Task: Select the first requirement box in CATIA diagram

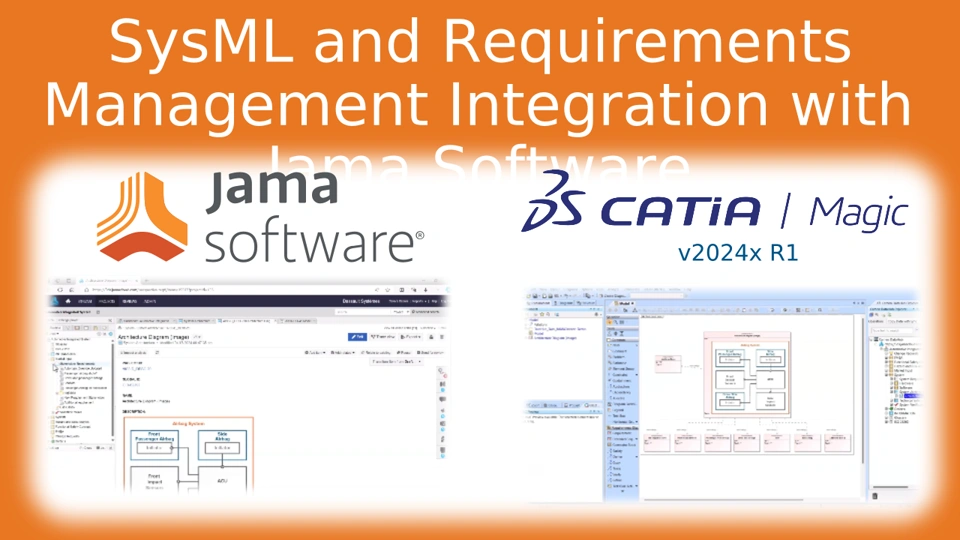Action: 657,443
